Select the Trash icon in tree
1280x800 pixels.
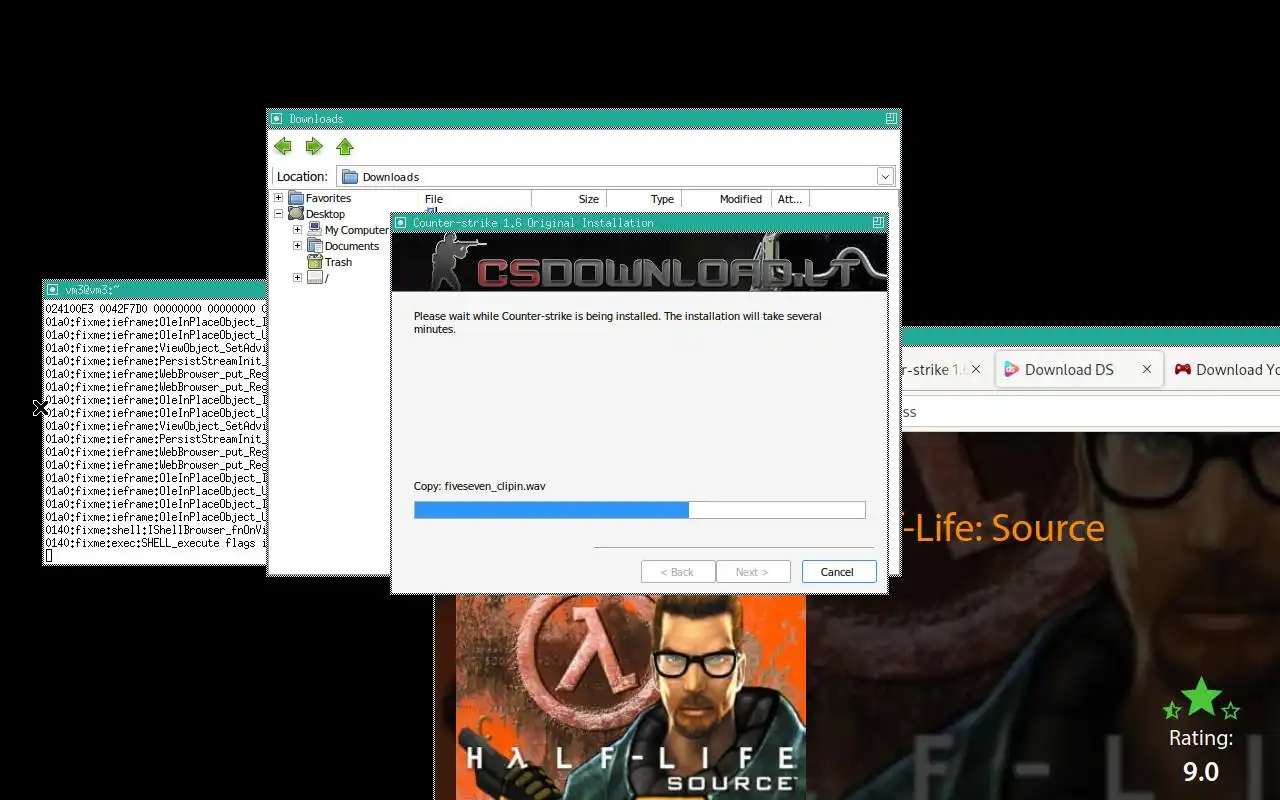[315, 262]
